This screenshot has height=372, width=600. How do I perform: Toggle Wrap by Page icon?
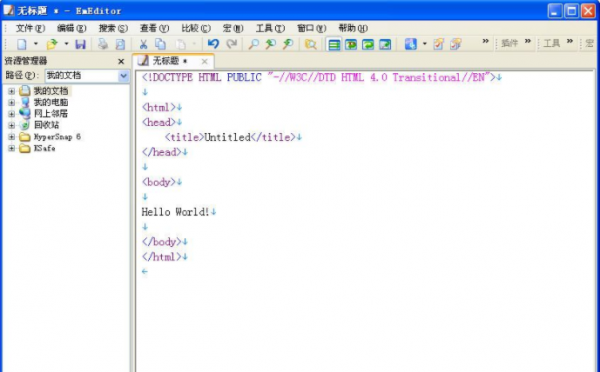(x=385, y=45)
